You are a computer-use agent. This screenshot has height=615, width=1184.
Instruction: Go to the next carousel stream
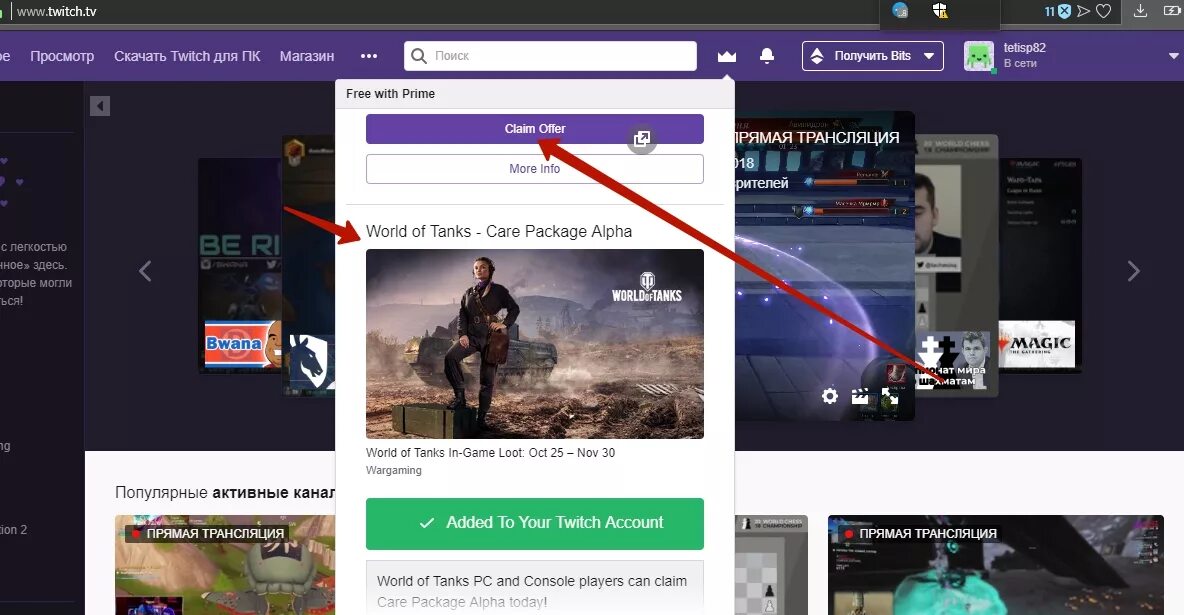click(1133, 270)
